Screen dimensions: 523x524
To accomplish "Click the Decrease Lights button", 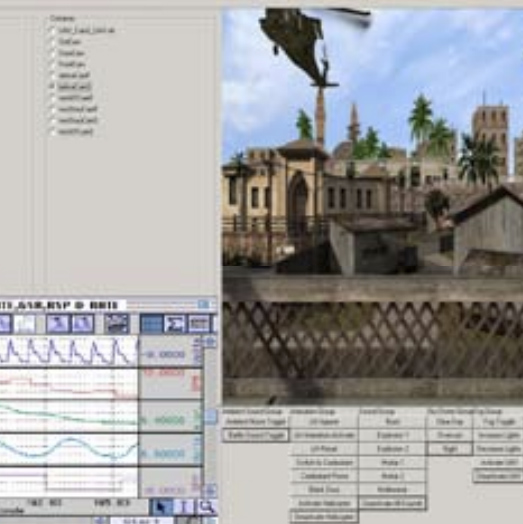I will pyautogui.click(x=498, y=449).
